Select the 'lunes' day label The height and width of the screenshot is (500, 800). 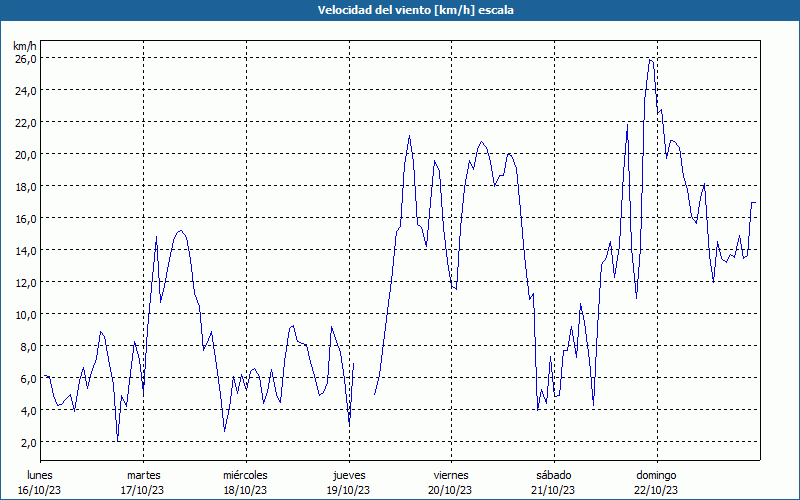click(40, 475)
